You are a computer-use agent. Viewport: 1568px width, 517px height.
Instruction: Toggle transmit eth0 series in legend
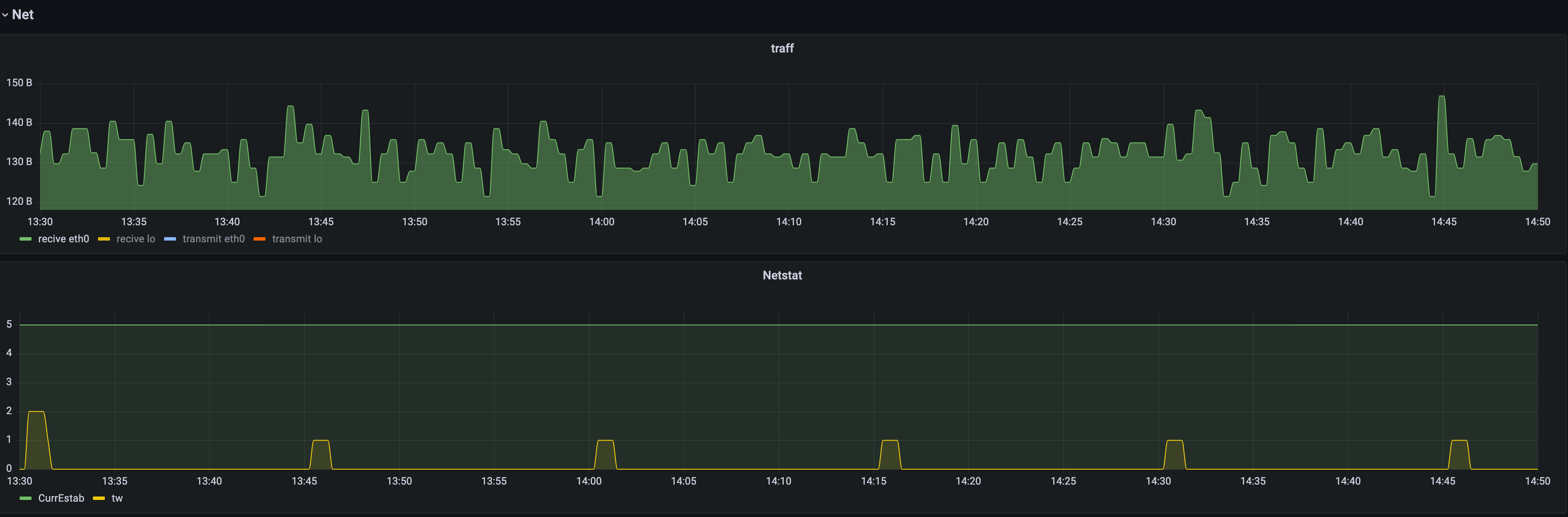tap(214, 239)
